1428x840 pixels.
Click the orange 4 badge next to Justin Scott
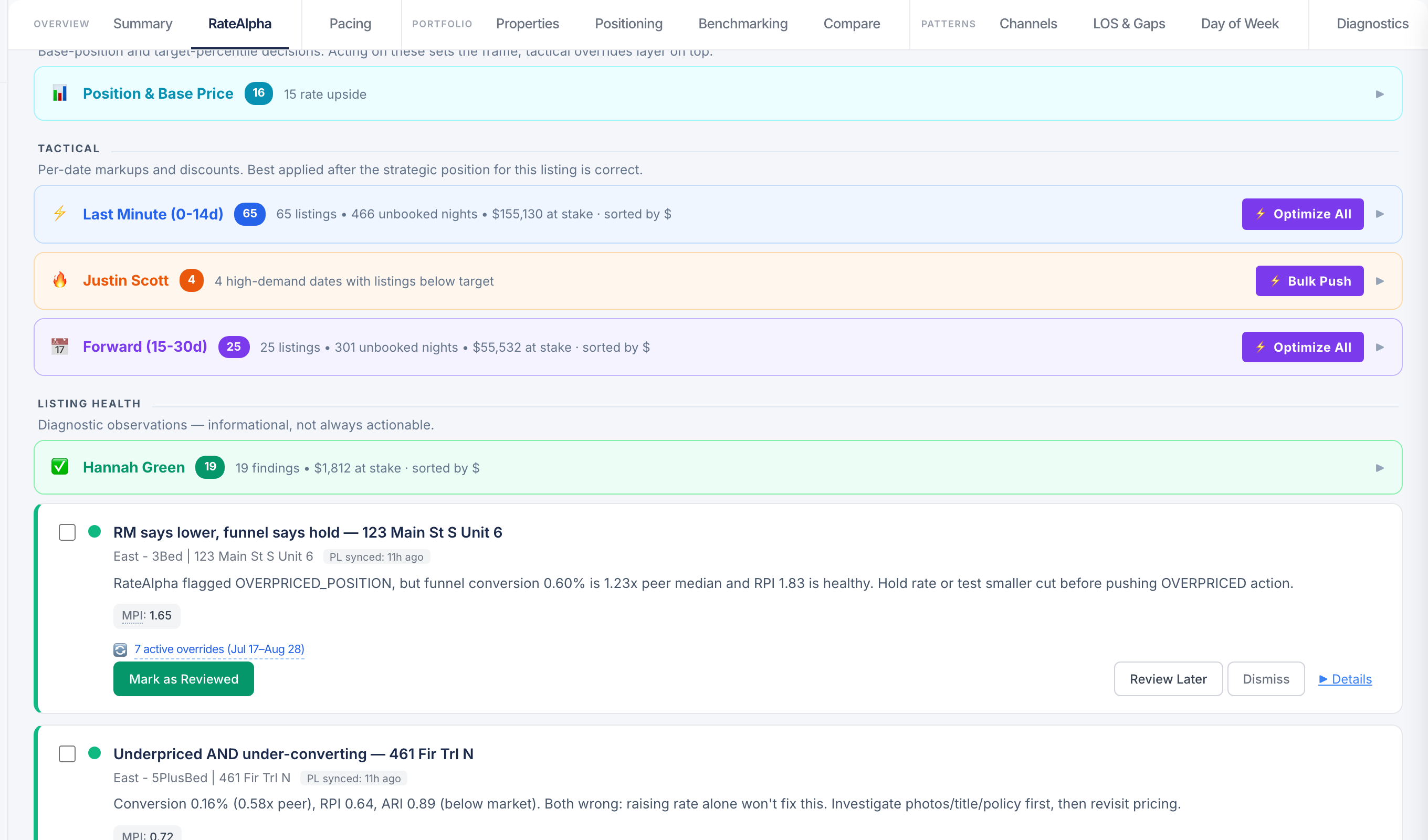click(192, 280)
